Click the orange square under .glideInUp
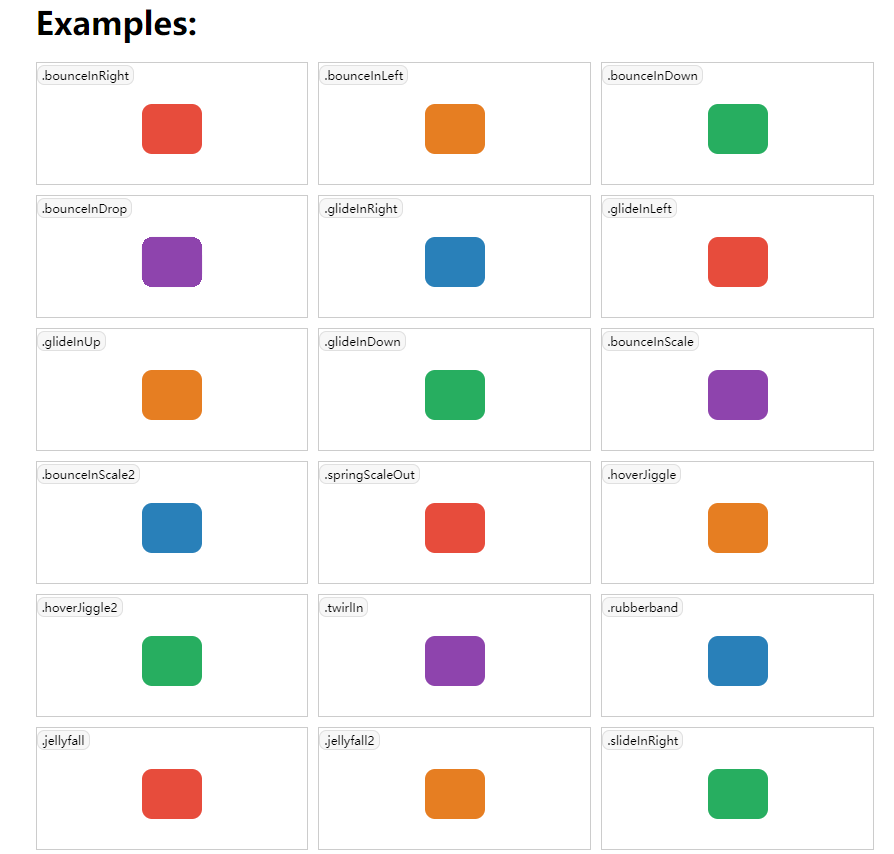The height and width of the screenshot is (854, 894). (x=172, y=395)
